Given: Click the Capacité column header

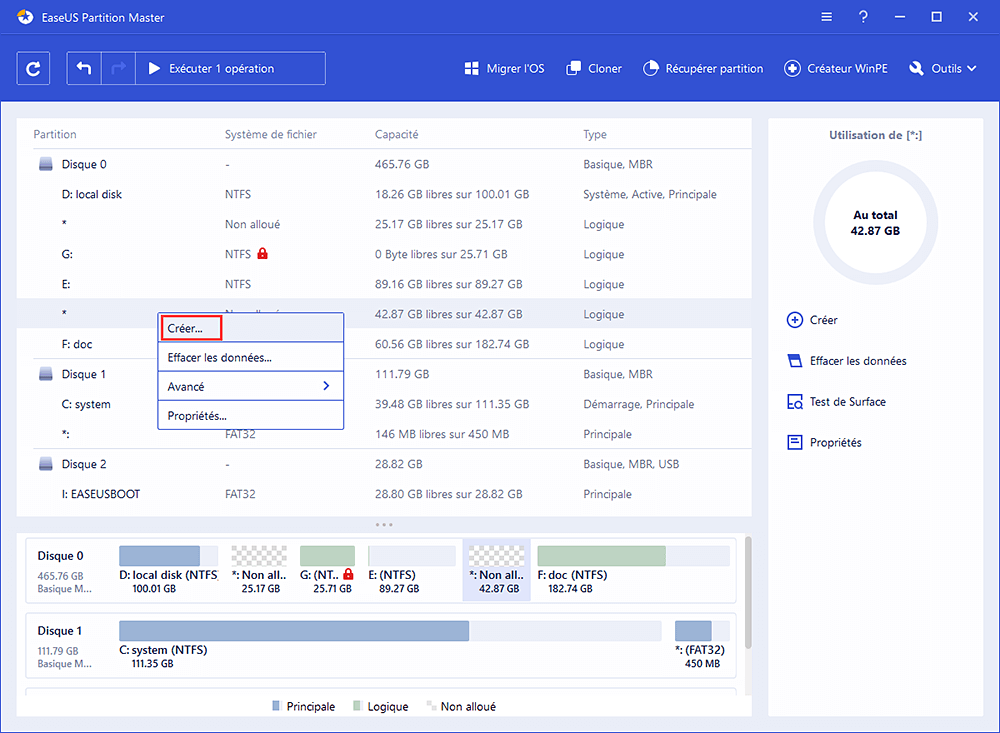Looking at the screenshot, I should tap(397, 134).
